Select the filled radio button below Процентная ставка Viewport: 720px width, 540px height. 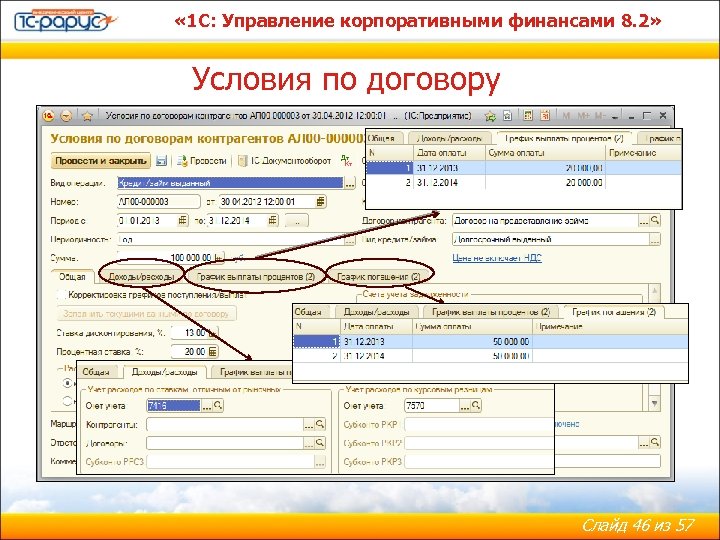(x=68, y=382)
